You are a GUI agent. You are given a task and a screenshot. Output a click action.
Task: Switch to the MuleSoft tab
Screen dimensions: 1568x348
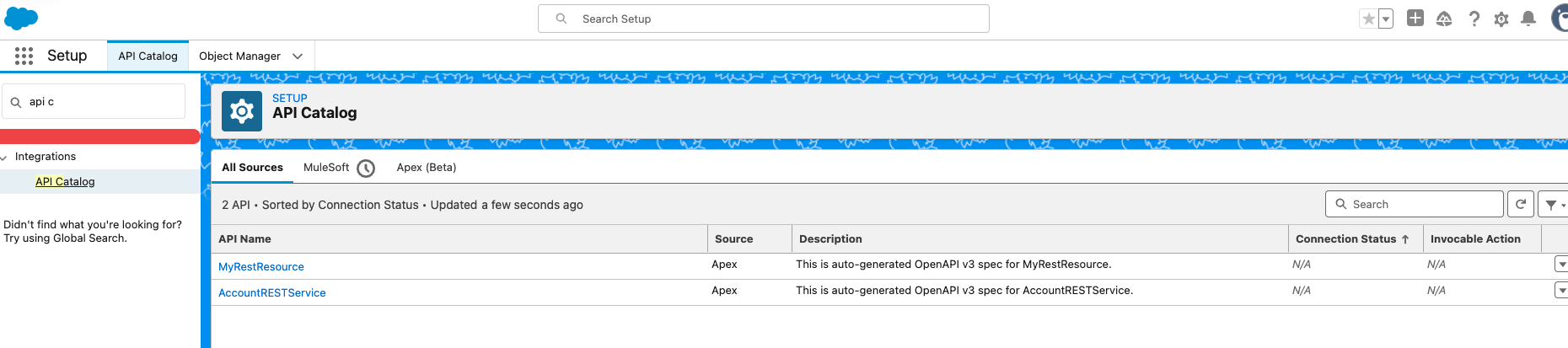tap(326, 167)
